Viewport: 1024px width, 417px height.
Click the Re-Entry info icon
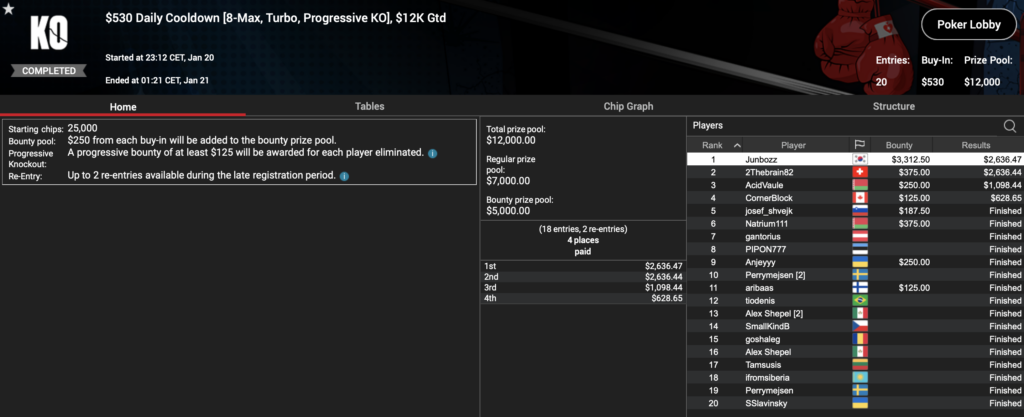point(344,176)
